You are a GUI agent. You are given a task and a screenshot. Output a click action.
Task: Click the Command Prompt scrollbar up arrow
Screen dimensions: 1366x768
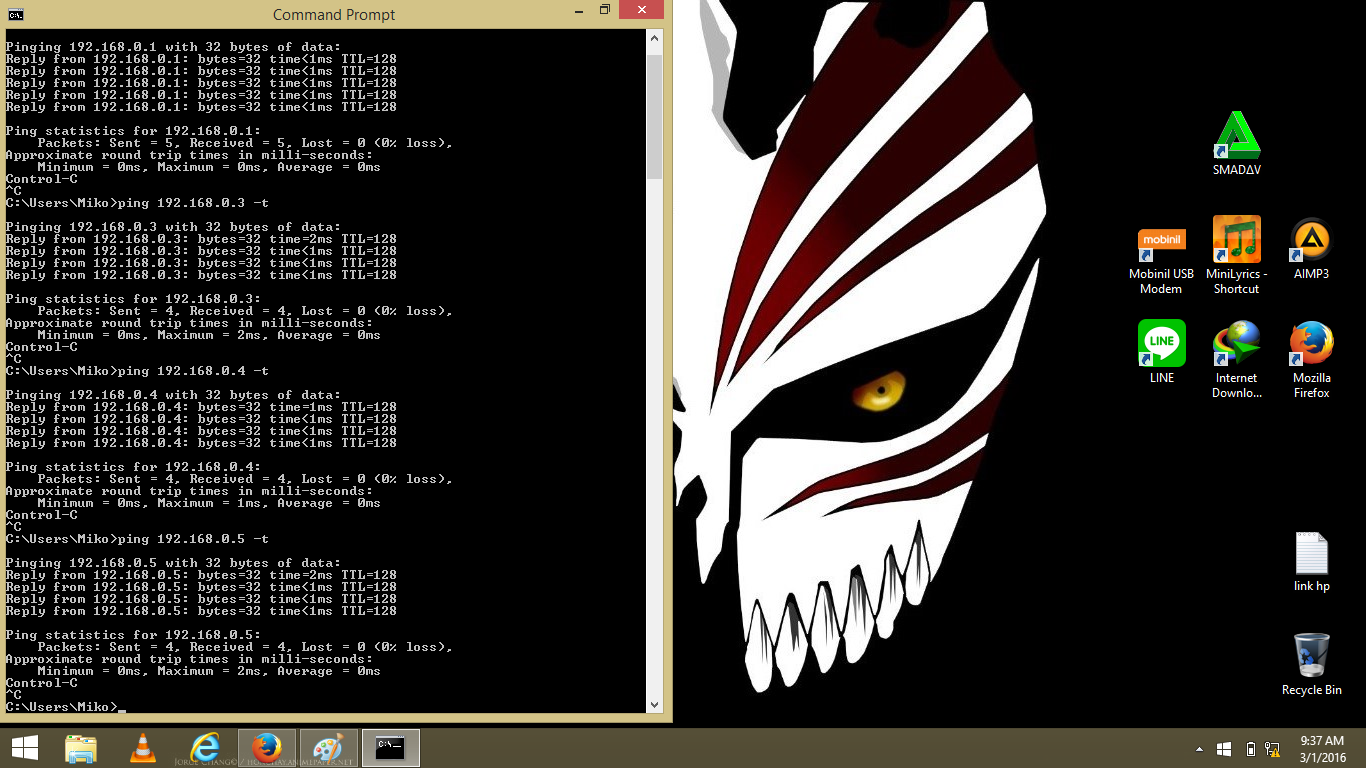pyautogui.click(x=655, y=39)
